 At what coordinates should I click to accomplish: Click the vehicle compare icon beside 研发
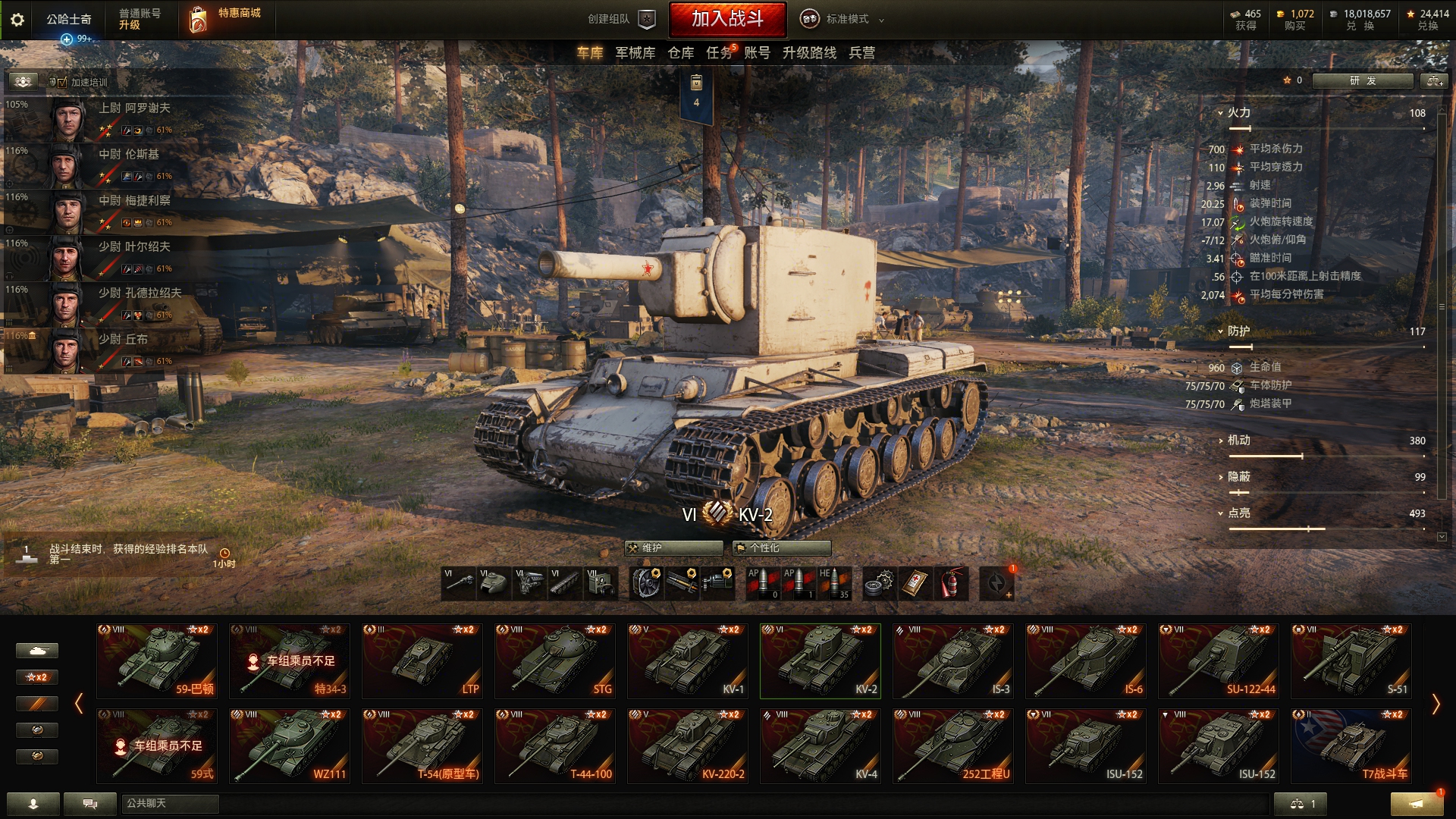tap(1433, 80)
